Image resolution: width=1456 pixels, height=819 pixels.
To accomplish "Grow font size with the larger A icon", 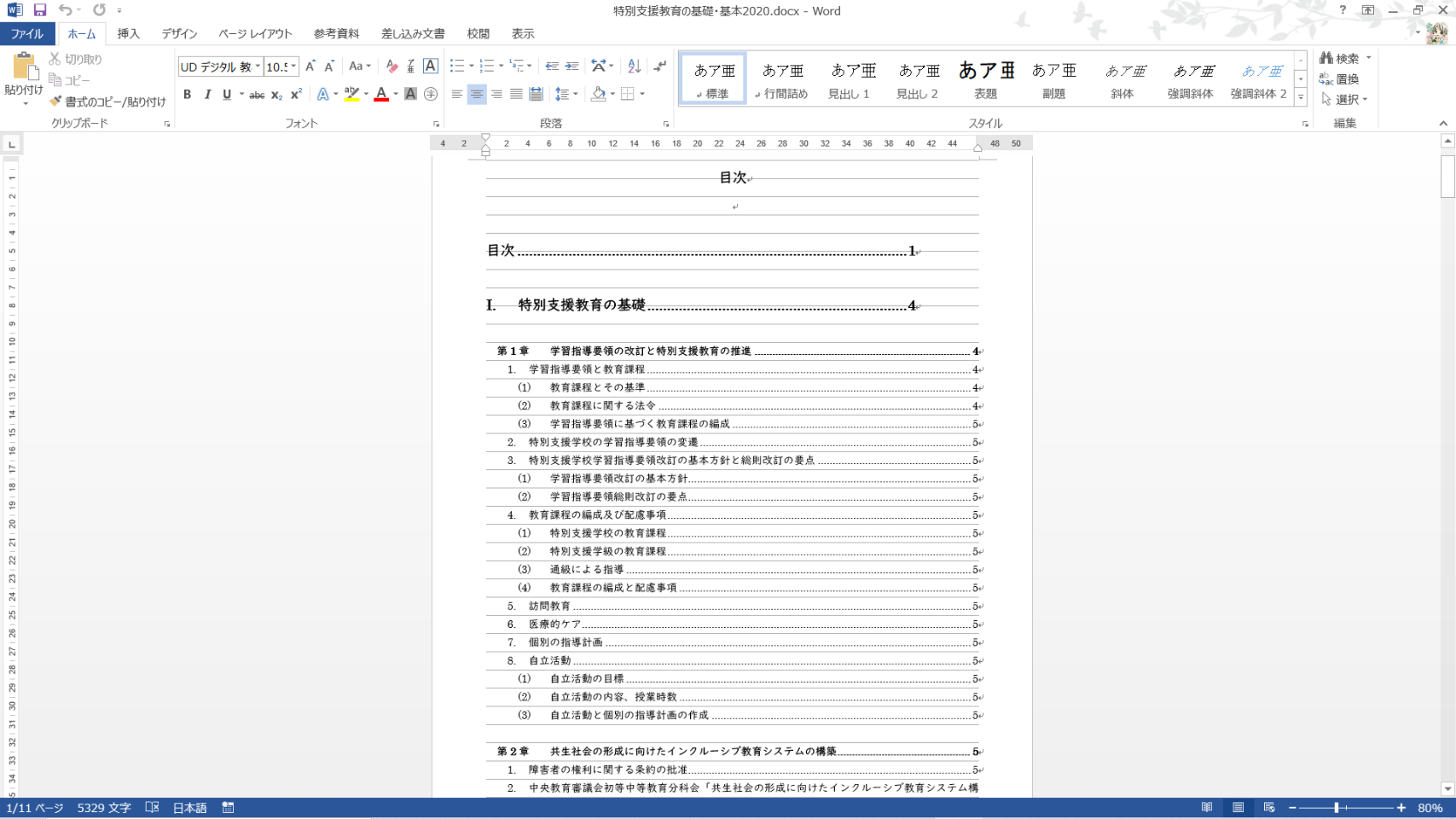I will [310, 67].
